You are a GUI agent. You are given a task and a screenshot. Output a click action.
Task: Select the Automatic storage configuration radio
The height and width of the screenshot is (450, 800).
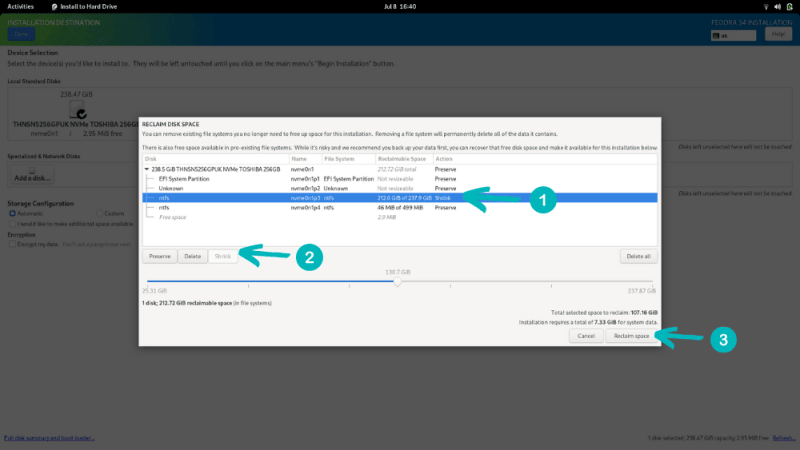[x=12, y=213]
